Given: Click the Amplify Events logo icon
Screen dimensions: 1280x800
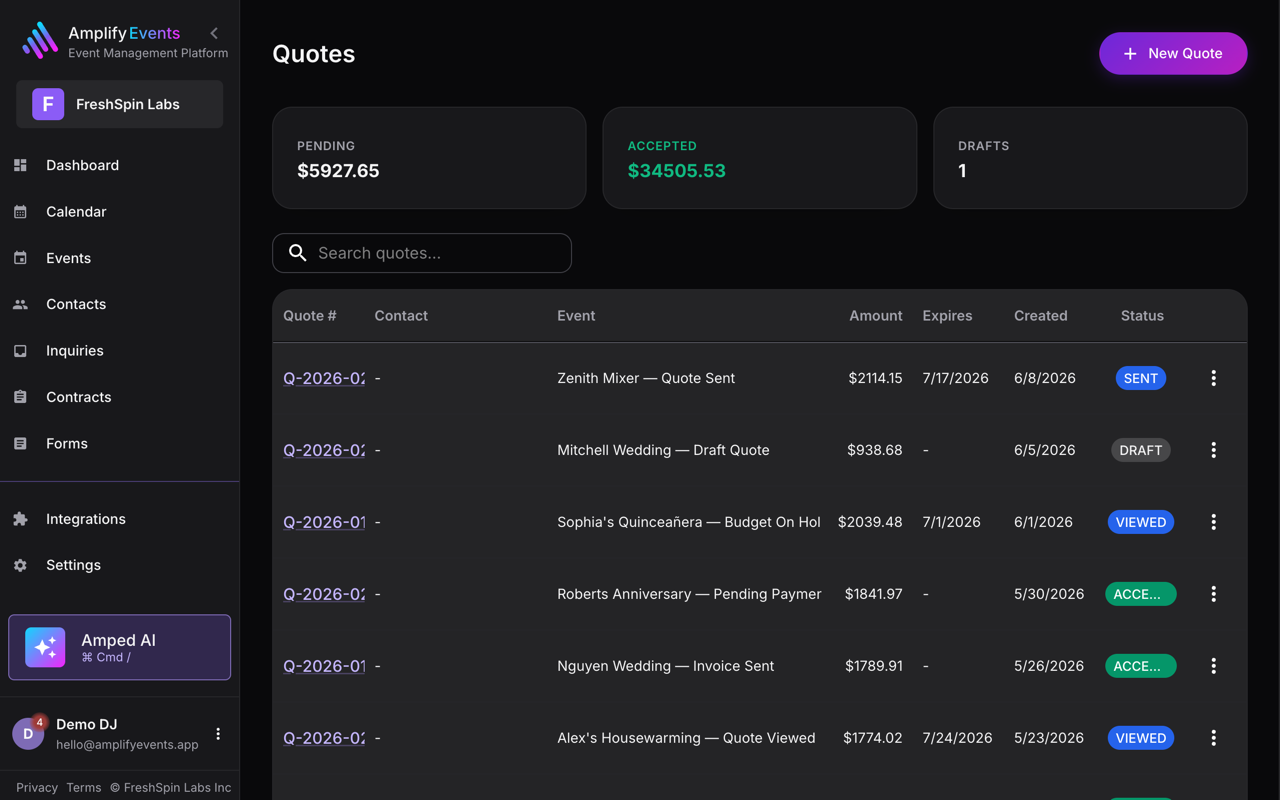Looking at the screenshot, I should click(40, 41).
